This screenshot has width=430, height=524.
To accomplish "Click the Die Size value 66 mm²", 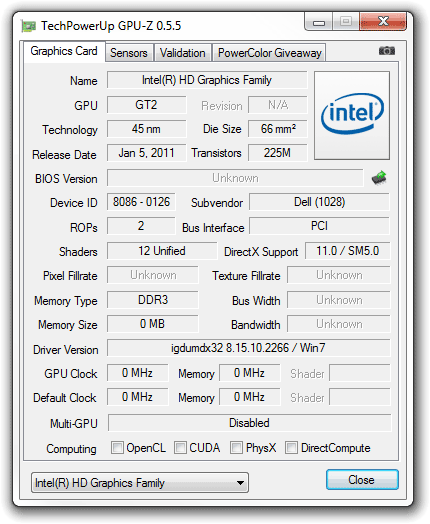I will [278, 129].
